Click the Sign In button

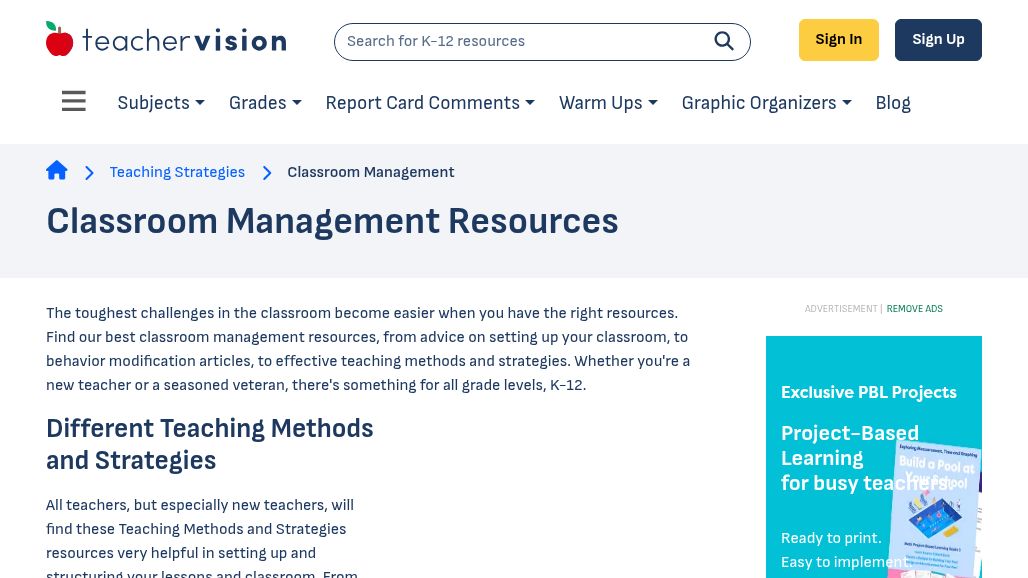tap(838, 39)
